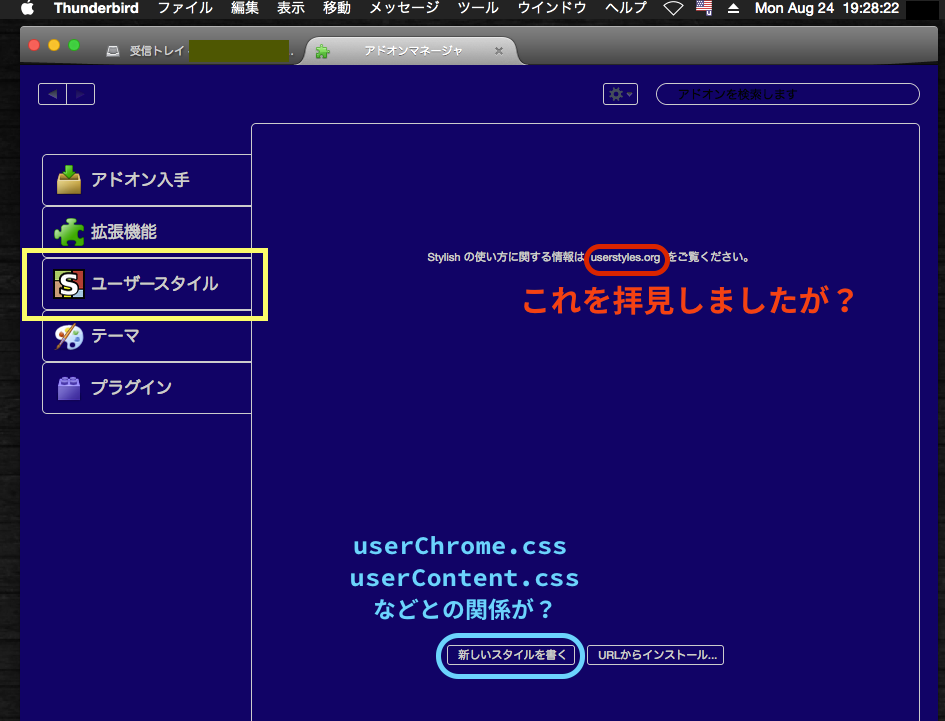Click the Stylish ユーザースタイル icon

pyautogui.click(x=68, y=284)
